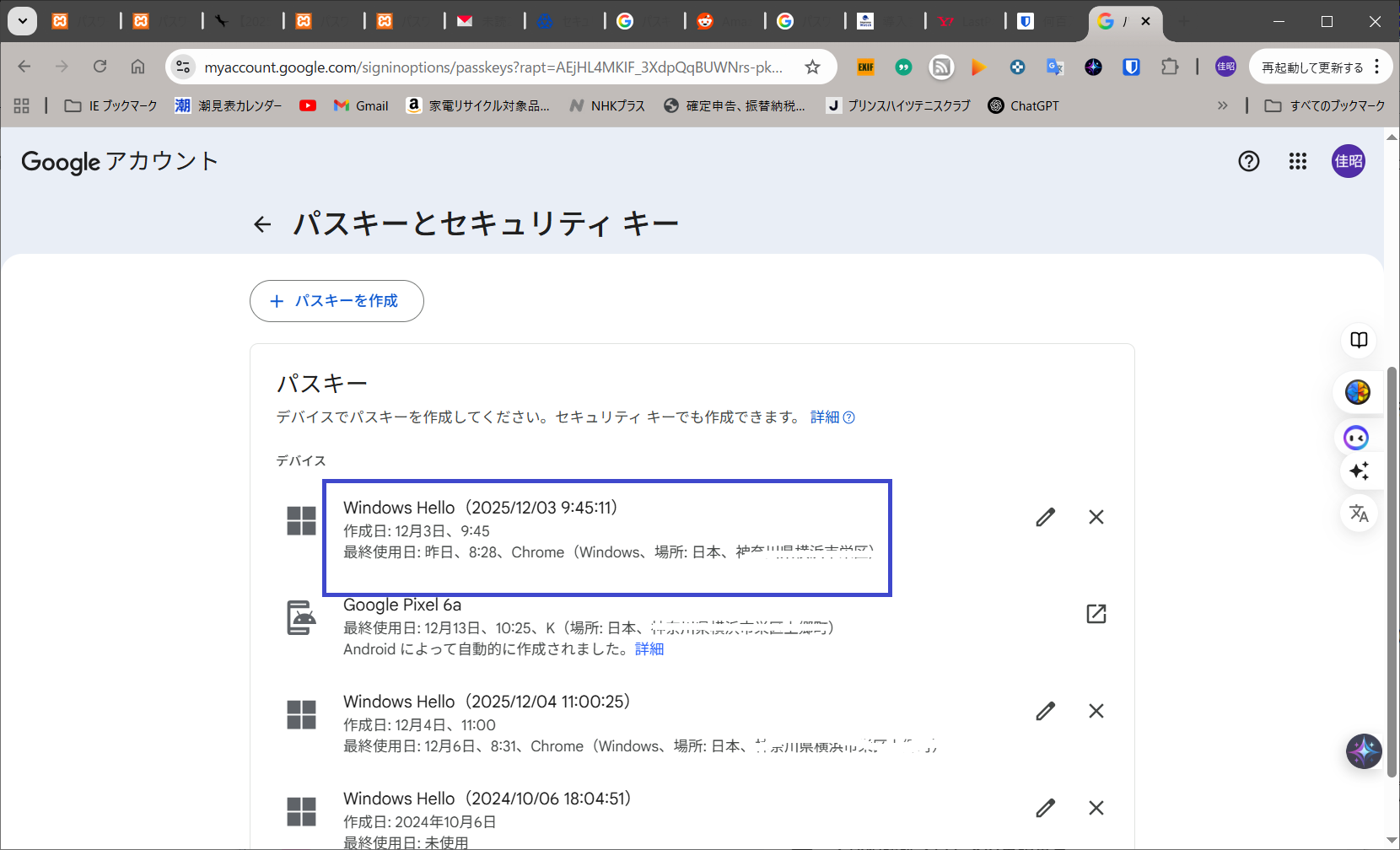Click the パスキーを作成 button
The height and width of the screenshot is (850, 1400).
pyautogui.click(x=337, y=301)
